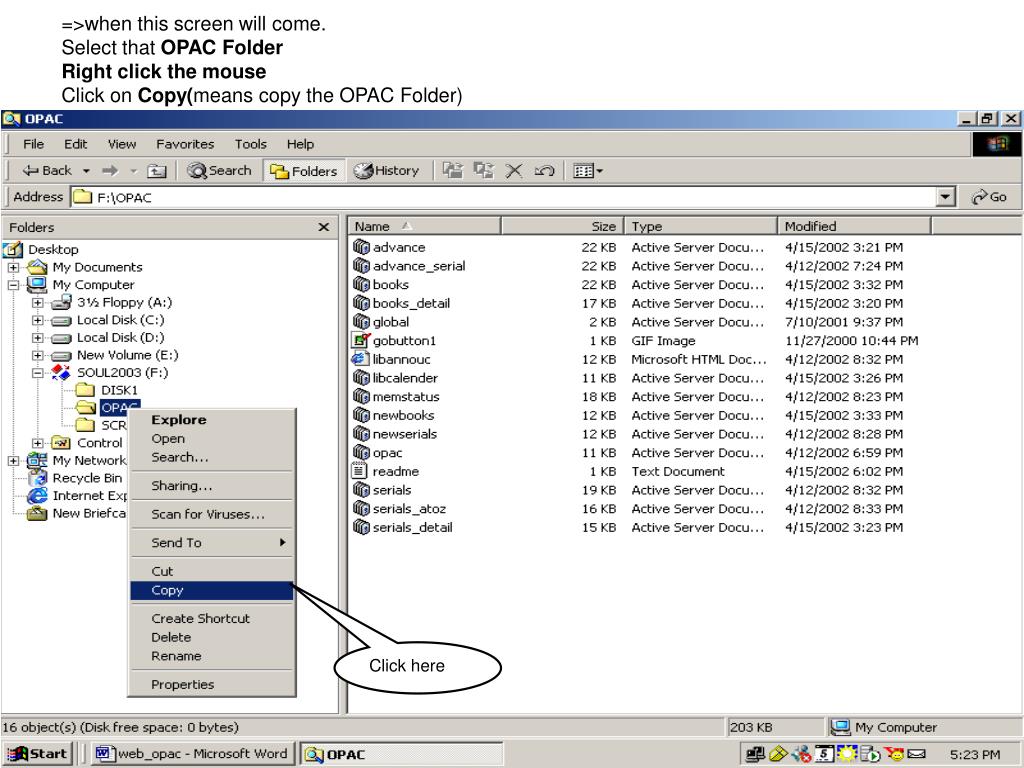Sort by the Type column header
Screen dimensions: 1024x768
click(701, 227)
